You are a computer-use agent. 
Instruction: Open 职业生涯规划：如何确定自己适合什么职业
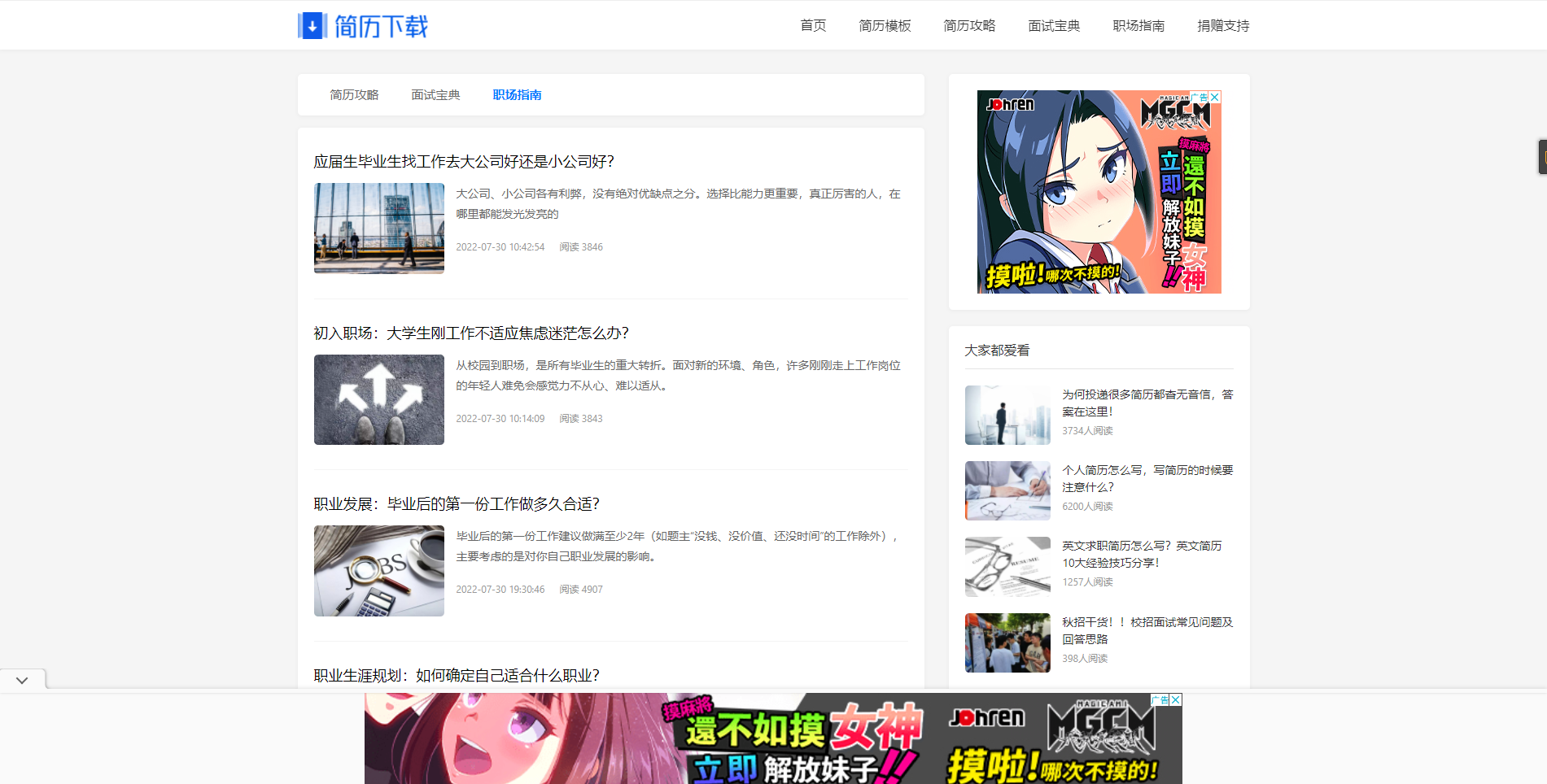[457, 674]
